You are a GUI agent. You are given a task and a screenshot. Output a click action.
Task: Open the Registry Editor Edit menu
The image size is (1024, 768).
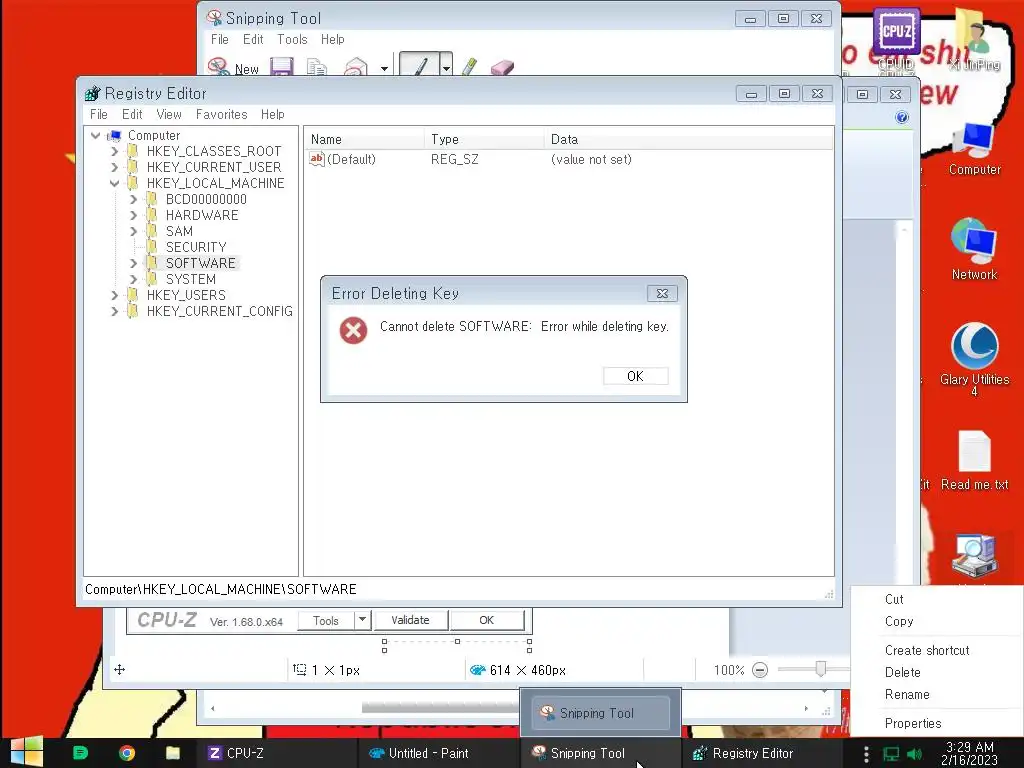coord(132,114)
